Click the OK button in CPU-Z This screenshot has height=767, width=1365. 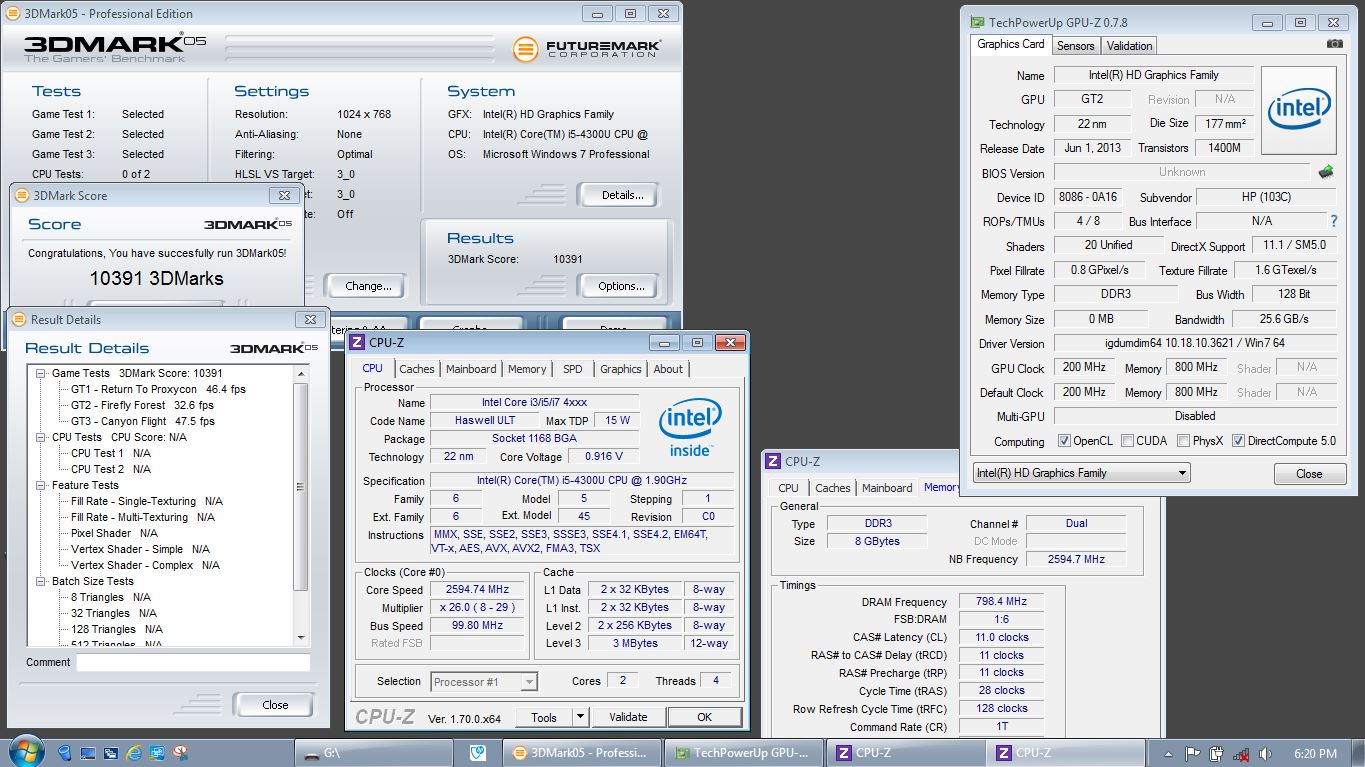coord(704,717)
